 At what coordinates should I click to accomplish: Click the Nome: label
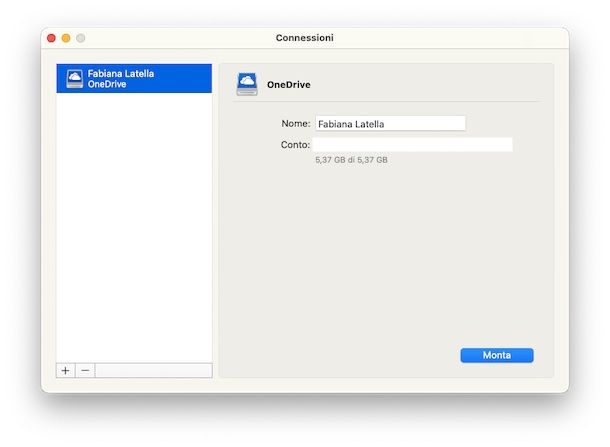296,124
